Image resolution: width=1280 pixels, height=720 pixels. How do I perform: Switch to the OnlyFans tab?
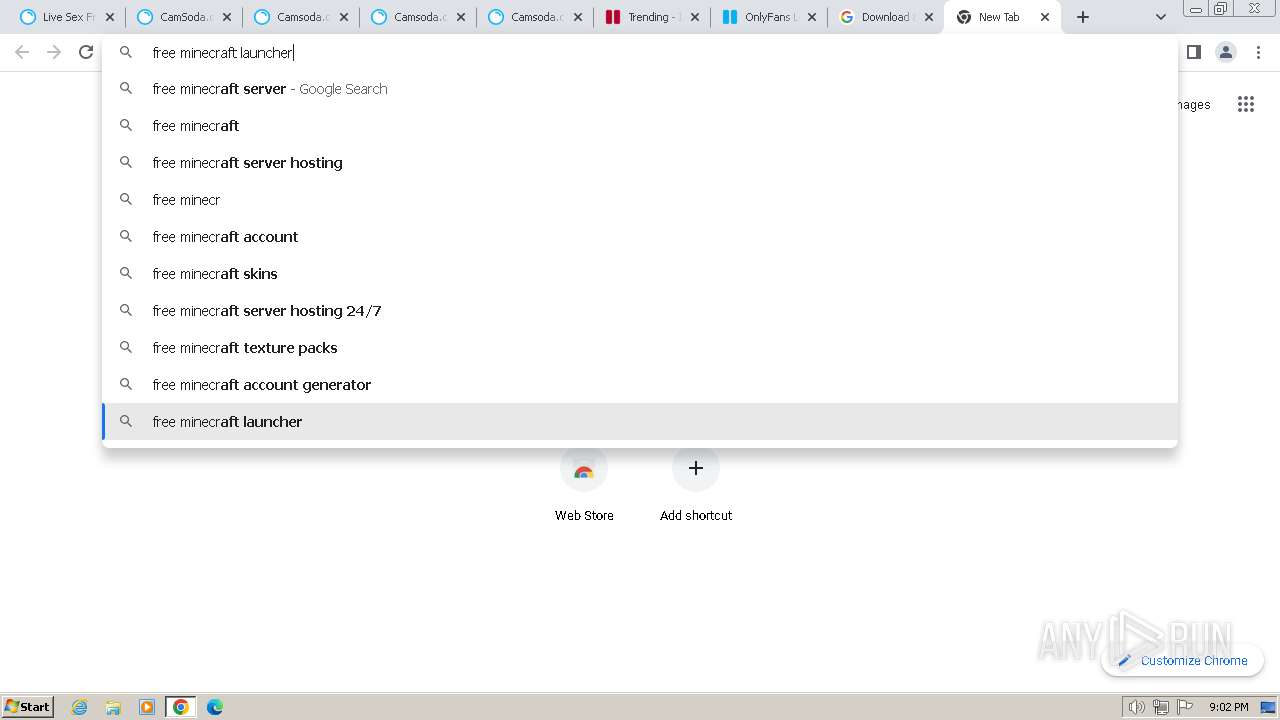pos(769,17)
